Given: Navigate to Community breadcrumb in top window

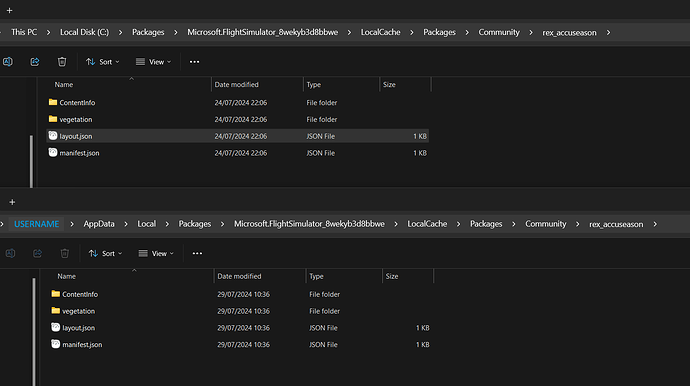Looking at the screenshot, I should pos(499,32).
